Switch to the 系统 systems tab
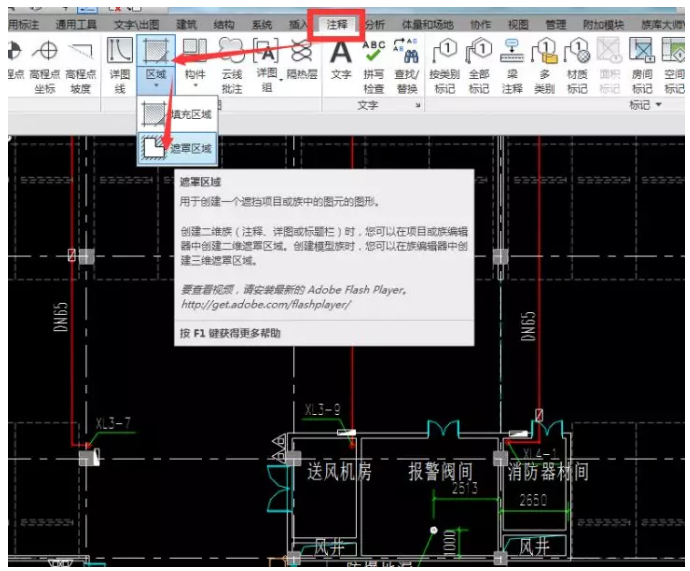 tap(262, 25)
